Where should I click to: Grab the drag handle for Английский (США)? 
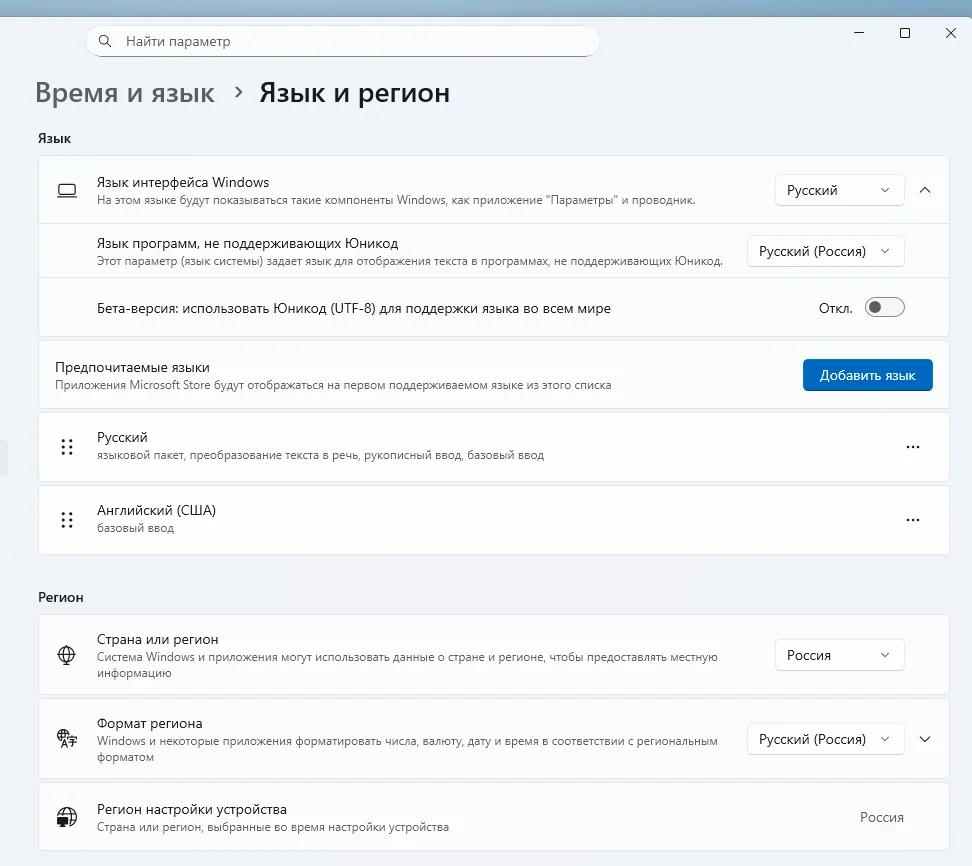pos(67,520)
